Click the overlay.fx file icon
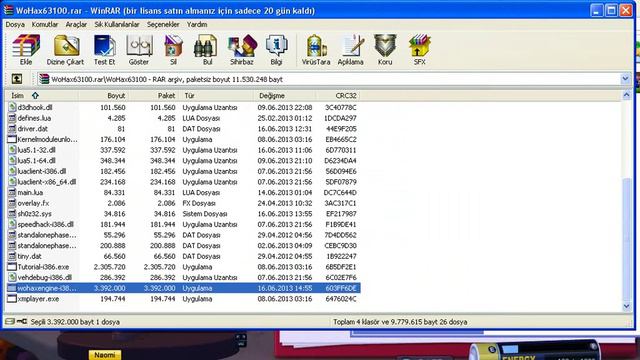Image resolution: width=640 pixels, height=360 pixels. pos(12,203)
